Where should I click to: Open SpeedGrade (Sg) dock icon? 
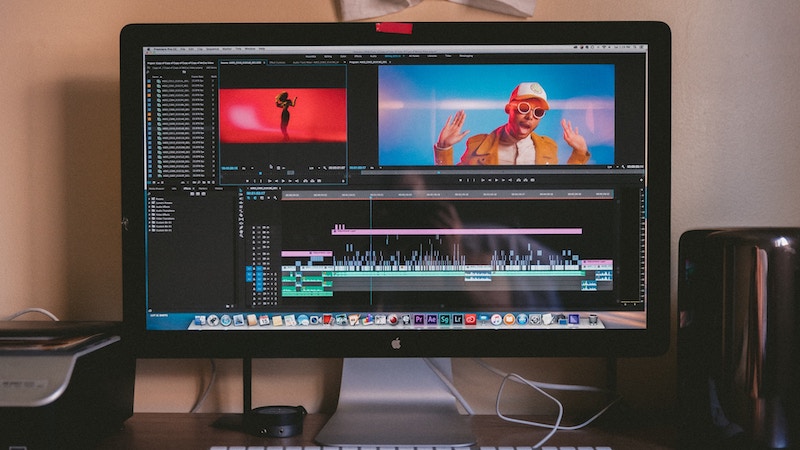pyautogui.click(x=444, y=319)
